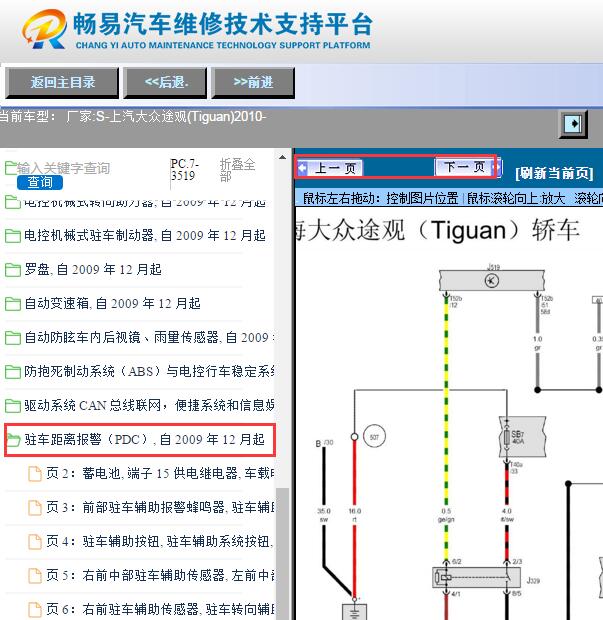Click document icon of 页 6 entry
This screenshot has width=603, height=620.
point(35,610)
